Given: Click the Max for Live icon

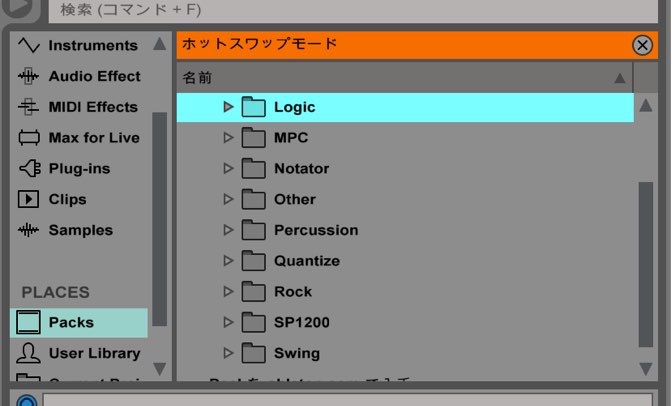Looking at the screenshot, I should point(29,138).
